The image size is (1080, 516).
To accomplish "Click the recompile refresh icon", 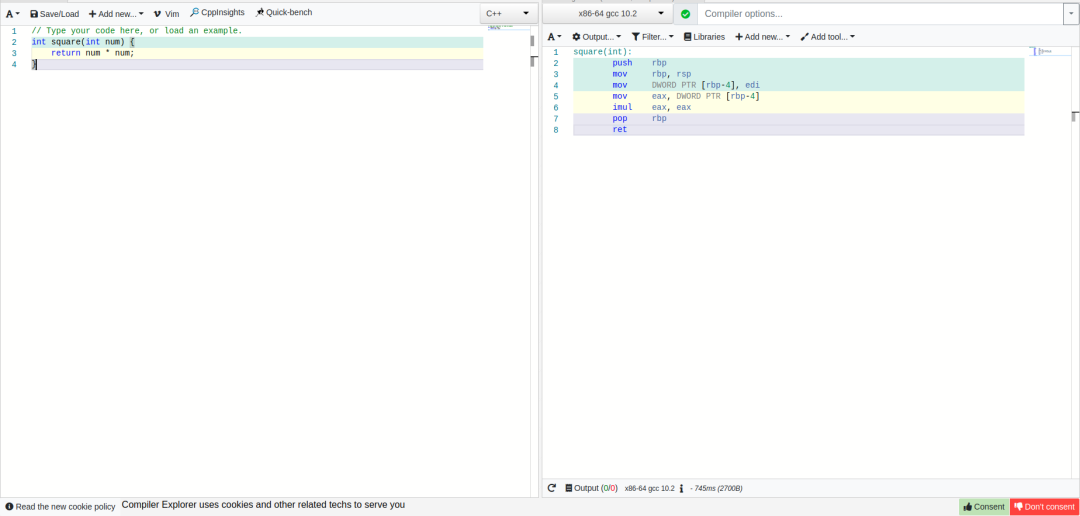I will coord(552,488).
